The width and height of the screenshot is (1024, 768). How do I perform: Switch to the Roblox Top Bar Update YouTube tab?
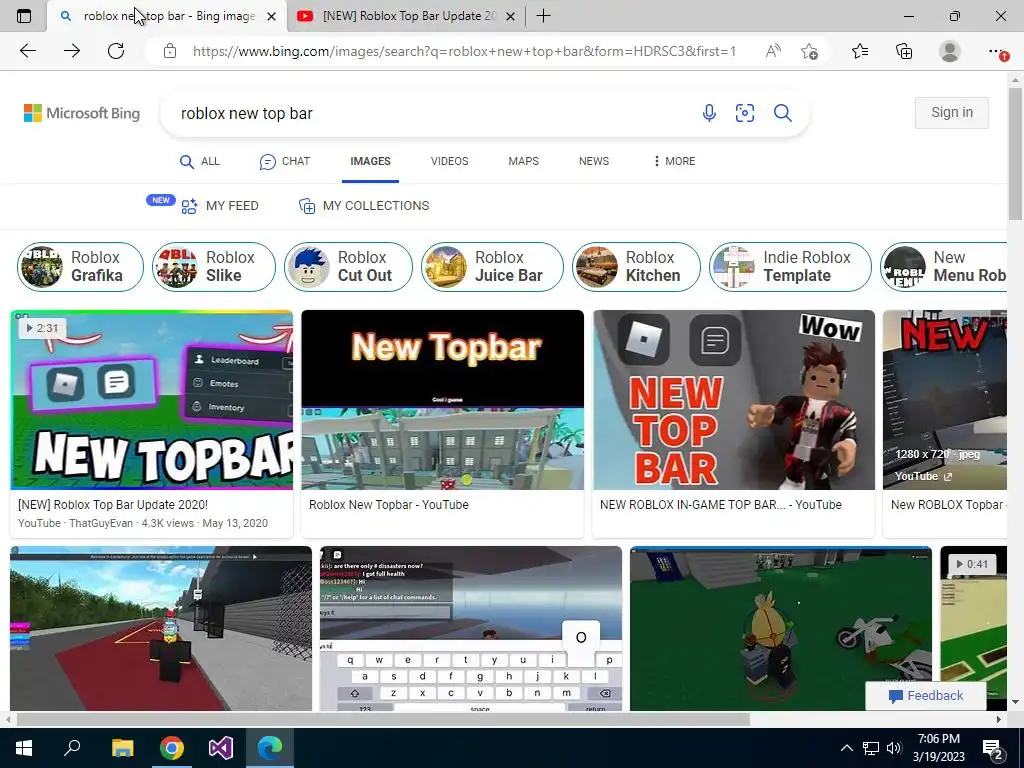(406, 16)
